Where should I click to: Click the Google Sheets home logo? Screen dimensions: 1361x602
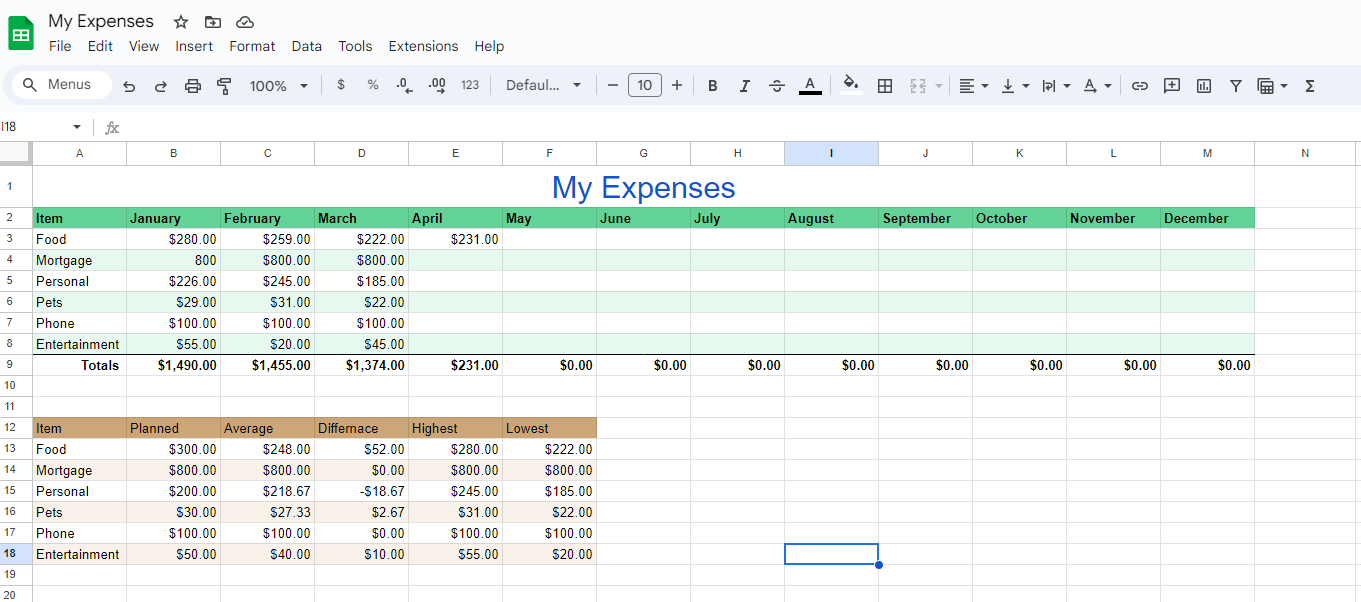pos(21,33)
